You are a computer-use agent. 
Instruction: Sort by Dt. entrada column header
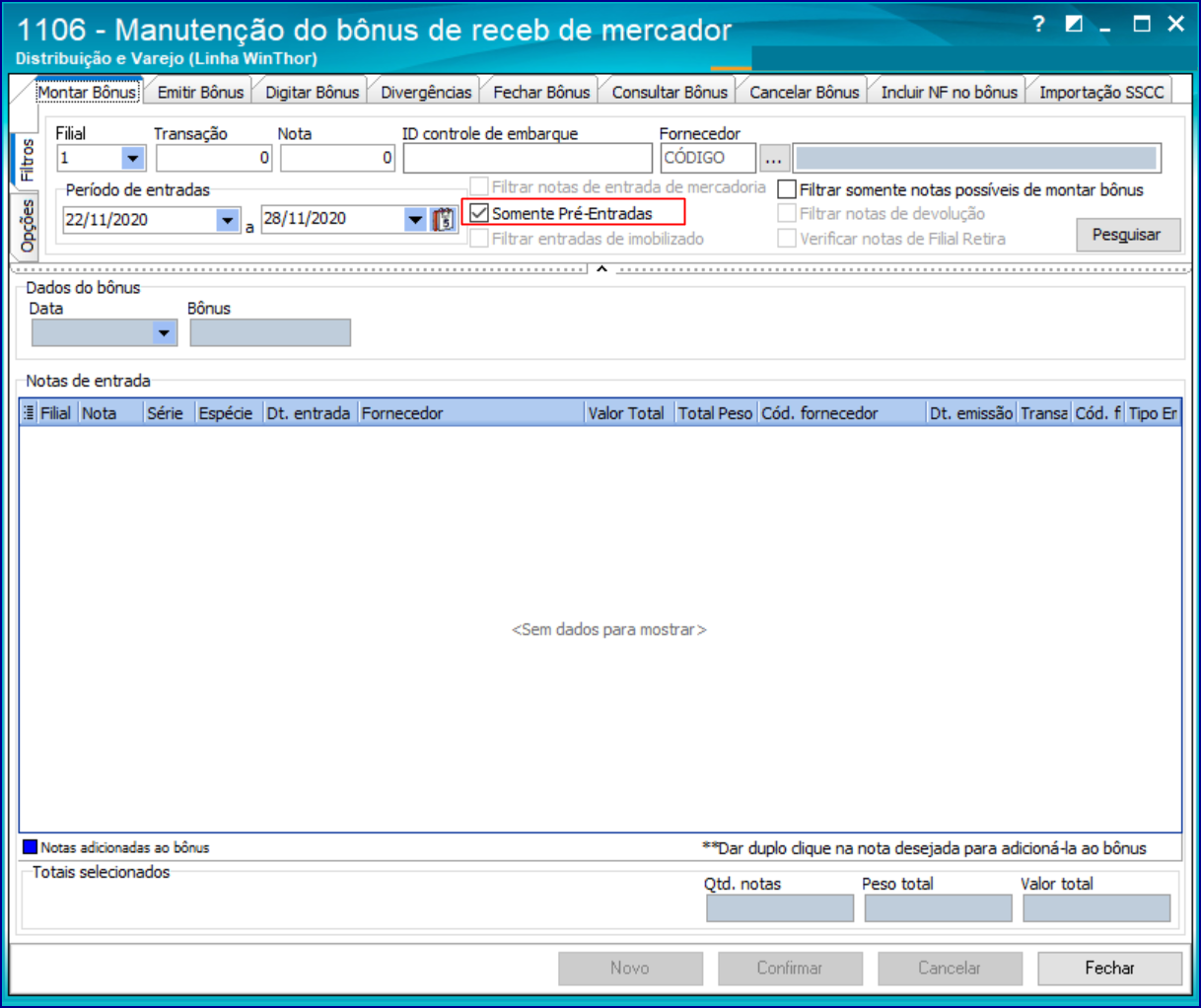click(x=311, y=413)
